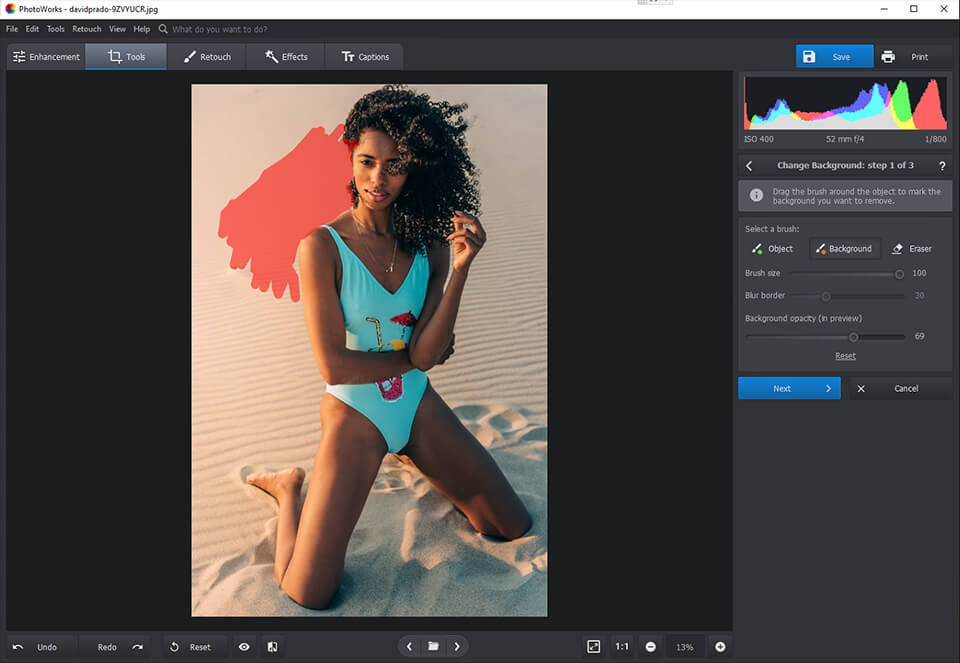The image size is (960, 663).
Task: Adjust the Background opacity slider
Action: pyautogui.click(x=853, y=337)
